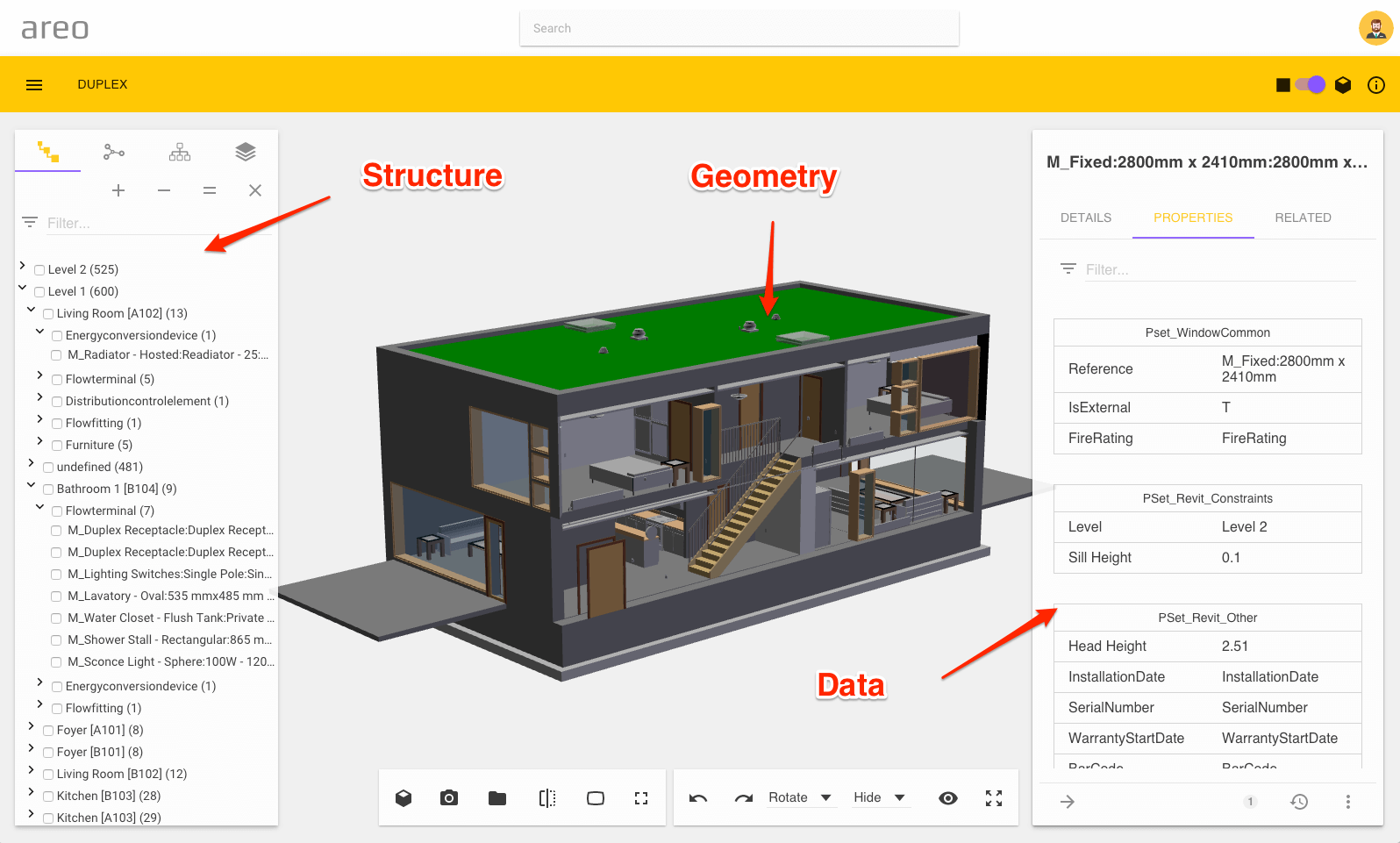Click the camera screenshot icon

pyautogui.click(x=449, y=797)
